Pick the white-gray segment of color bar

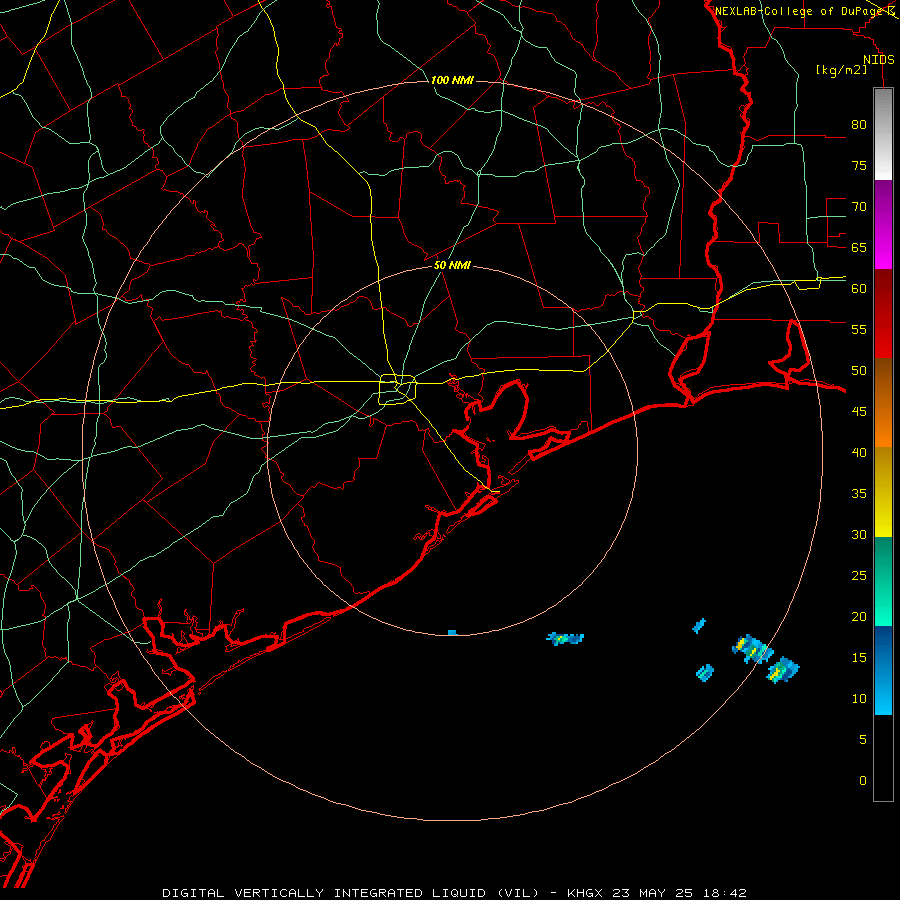(883, 135)
